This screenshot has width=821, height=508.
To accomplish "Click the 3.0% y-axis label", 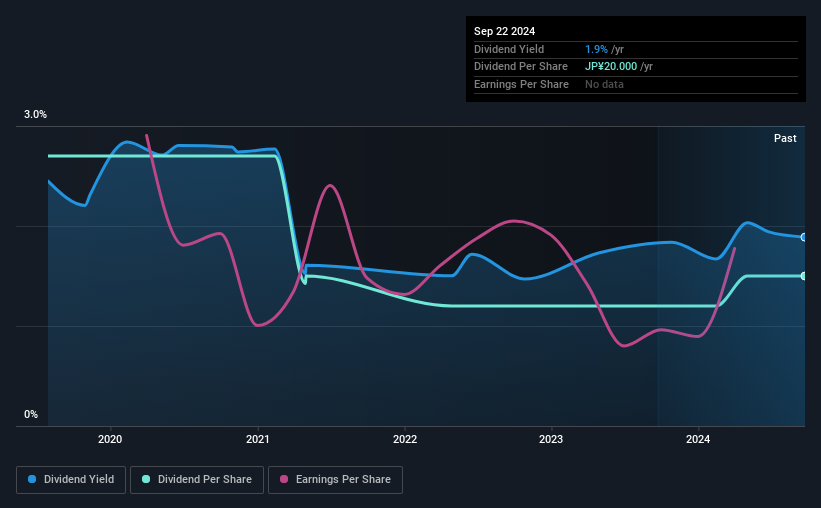I will (35, 114).
